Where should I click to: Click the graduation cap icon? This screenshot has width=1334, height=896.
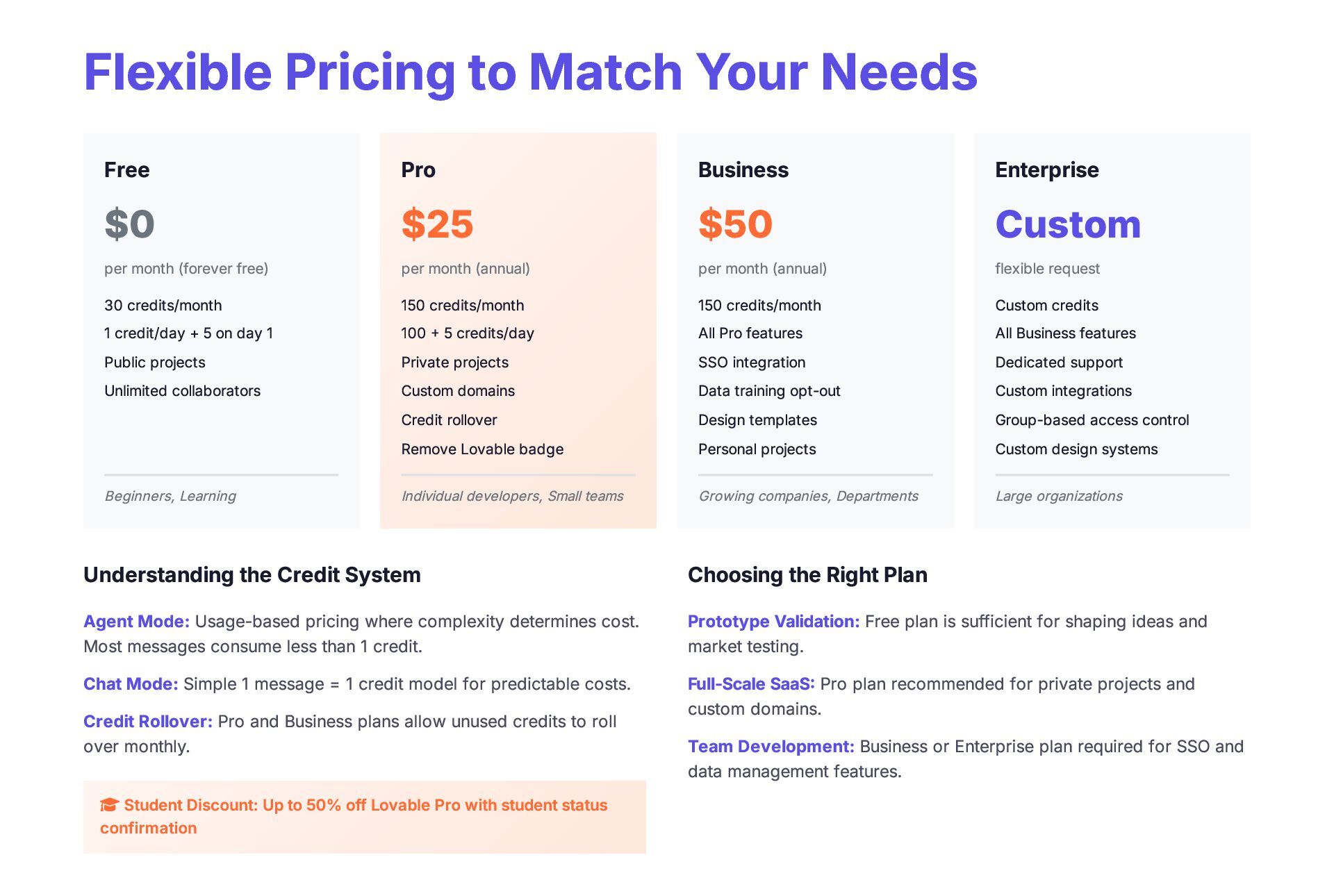[109, 805]
